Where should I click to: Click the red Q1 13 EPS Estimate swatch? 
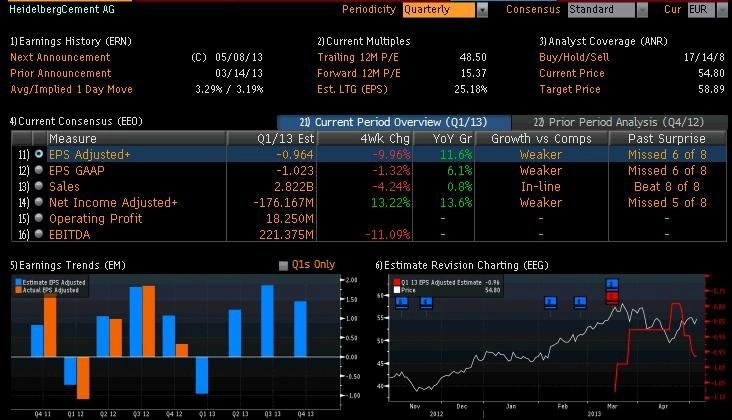[397, 282]
